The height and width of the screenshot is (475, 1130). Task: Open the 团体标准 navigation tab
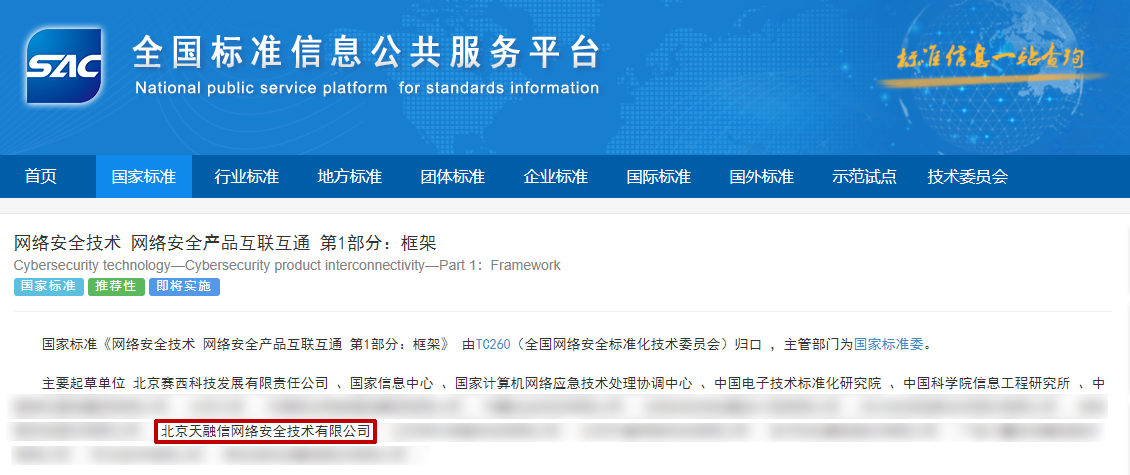452,177
